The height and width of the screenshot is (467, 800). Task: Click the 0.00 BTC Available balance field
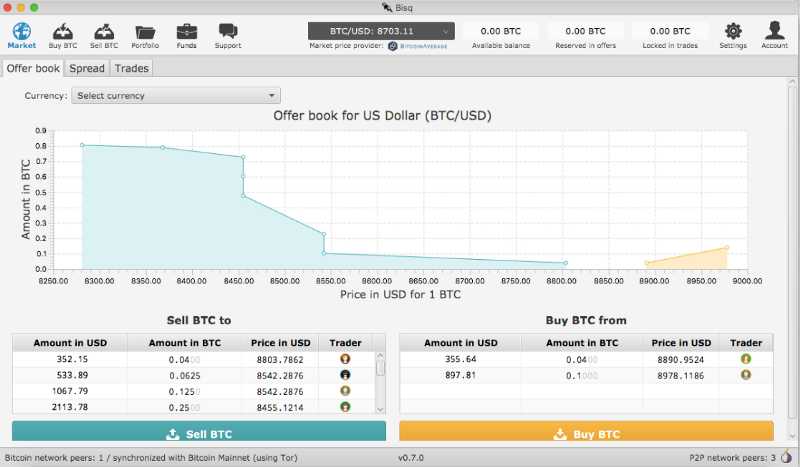pyautogui.click(x=501, y=31)
